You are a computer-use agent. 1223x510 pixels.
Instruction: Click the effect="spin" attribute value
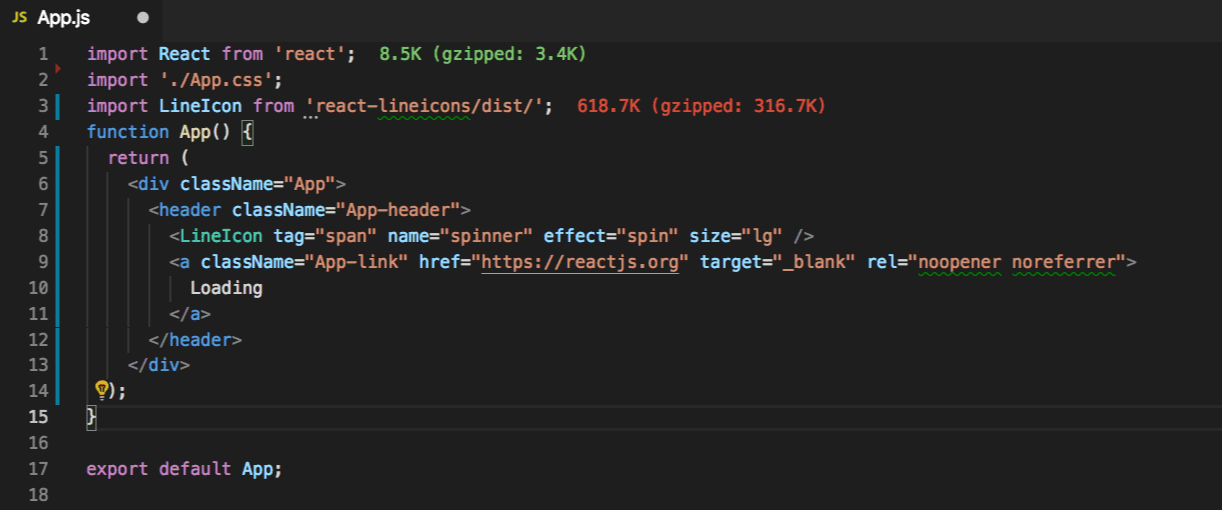click(648, 236)
